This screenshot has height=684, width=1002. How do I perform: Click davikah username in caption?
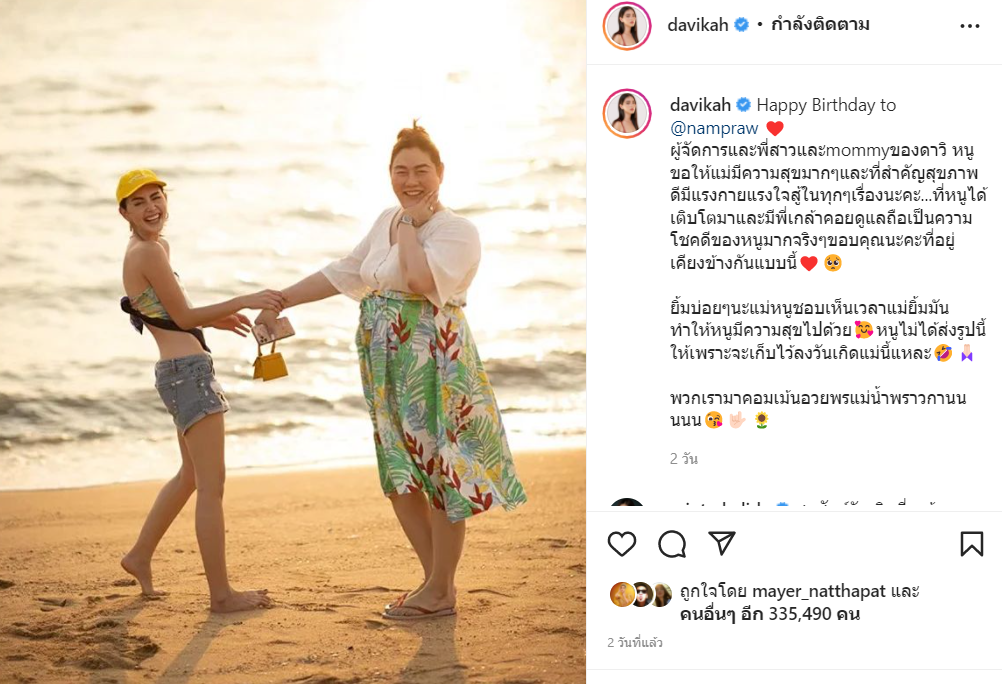point(700,105)
